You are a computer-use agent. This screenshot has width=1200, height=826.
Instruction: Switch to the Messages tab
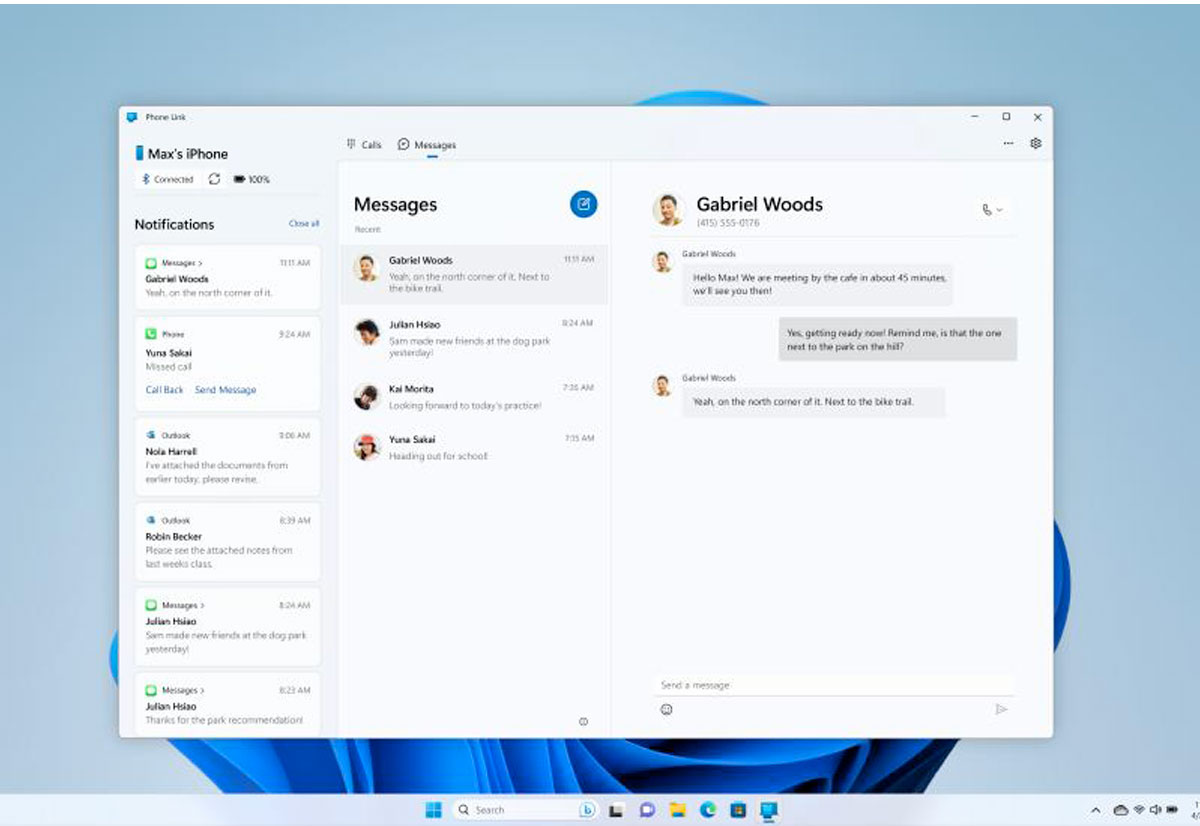427,144
